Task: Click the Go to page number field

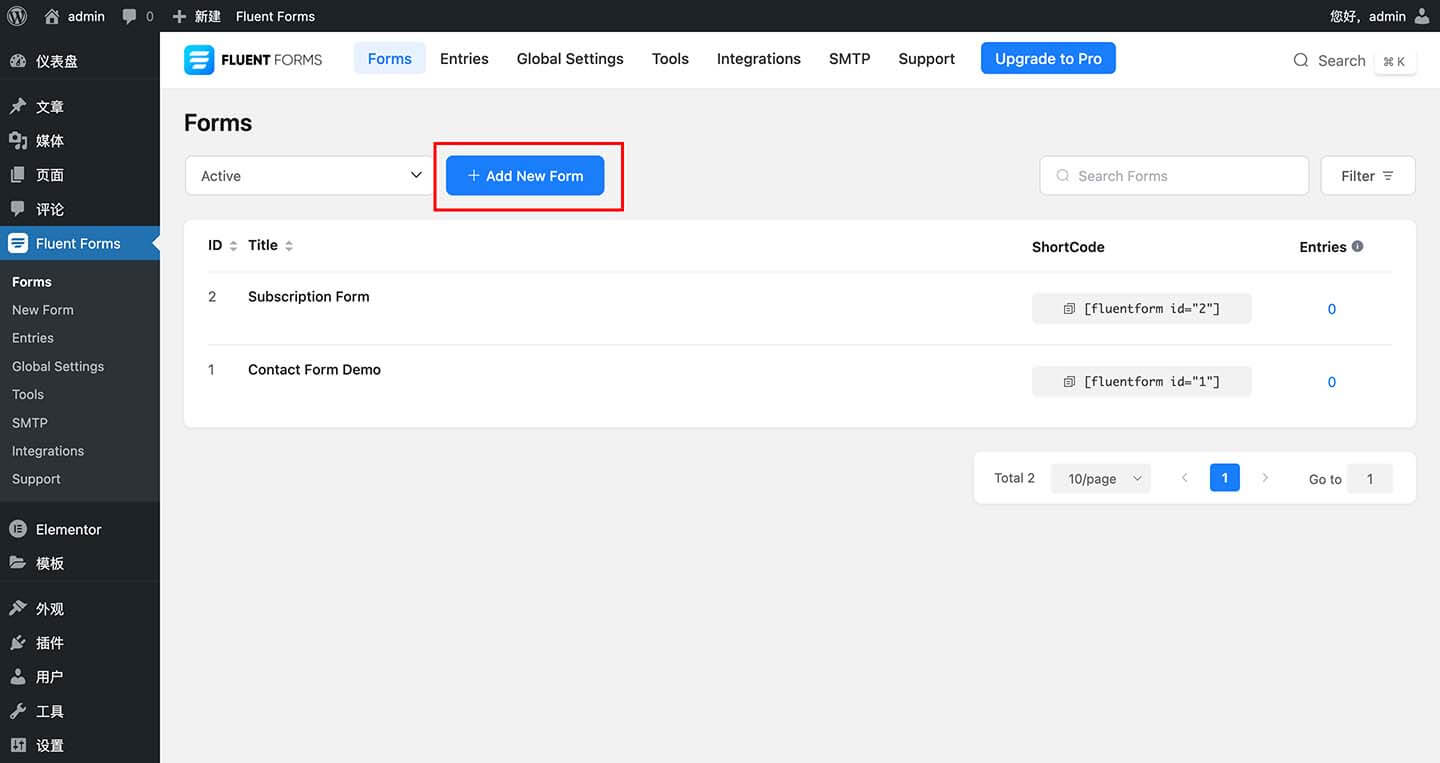Action: pos(1370,479)
